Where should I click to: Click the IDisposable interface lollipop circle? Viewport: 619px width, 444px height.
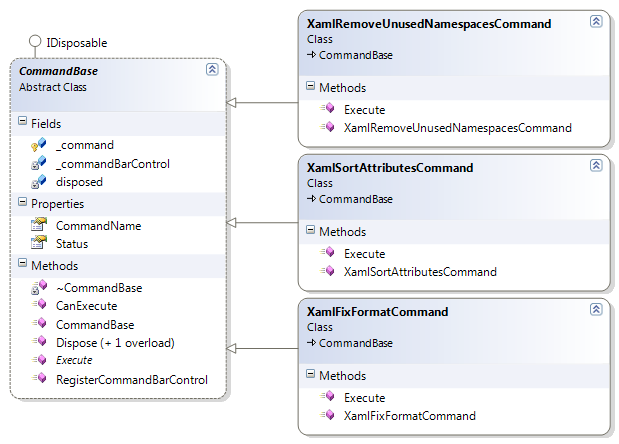point(35,41)
